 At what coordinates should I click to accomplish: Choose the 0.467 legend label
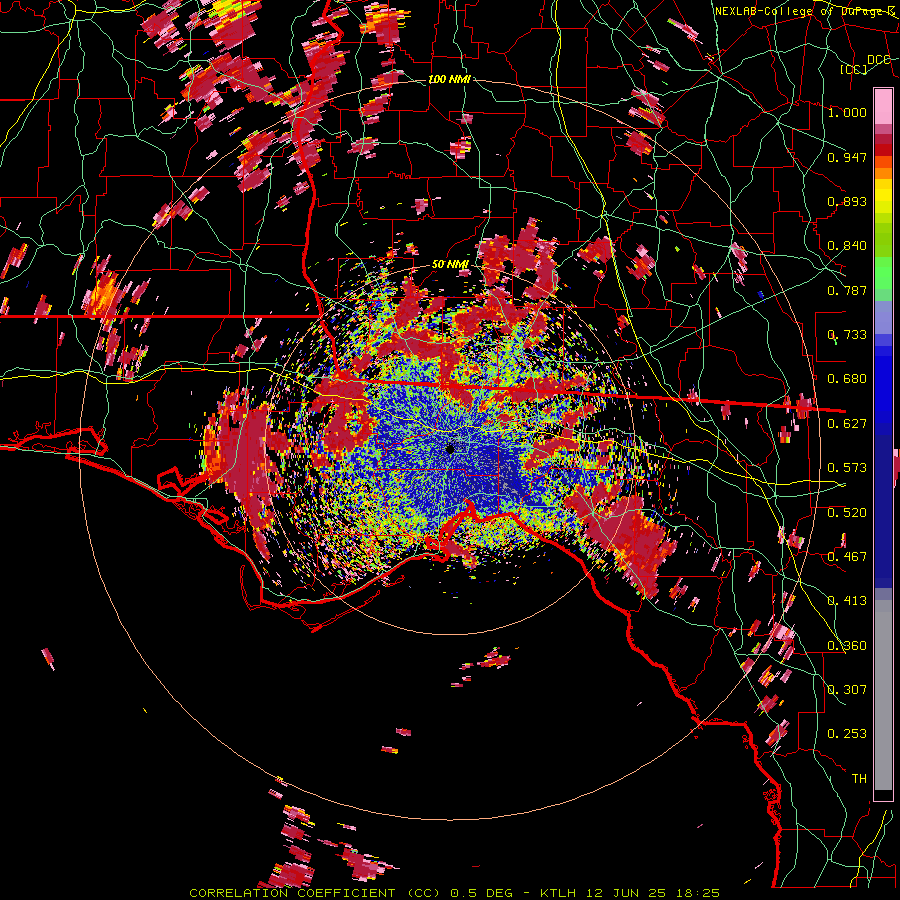pos(847,557)
